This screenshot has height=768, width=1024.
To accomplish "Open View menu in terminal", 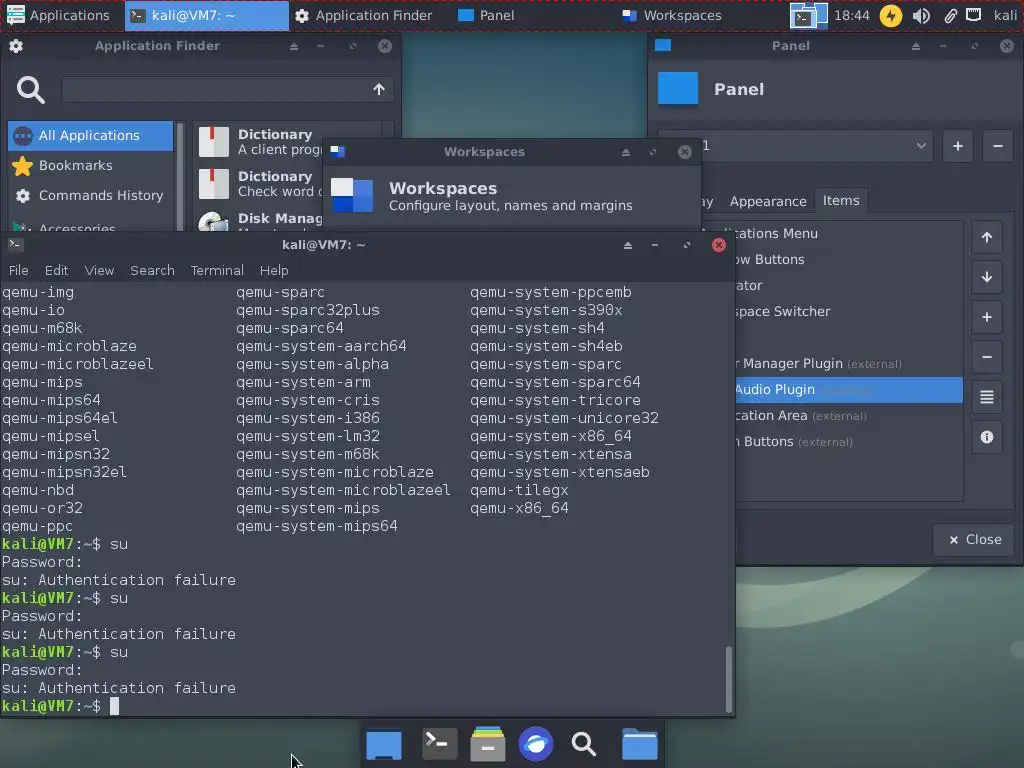I will 99,270.
